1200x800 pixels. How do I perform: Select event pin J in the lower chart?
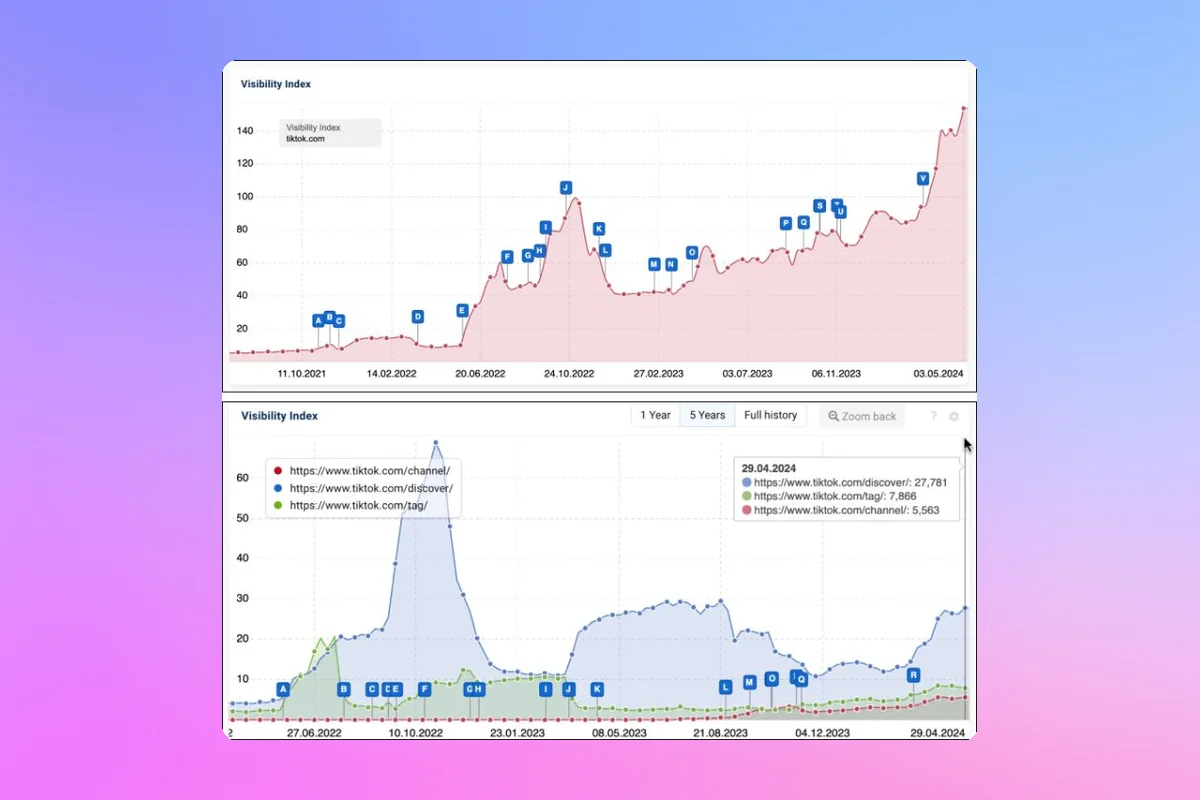[569, 689]
